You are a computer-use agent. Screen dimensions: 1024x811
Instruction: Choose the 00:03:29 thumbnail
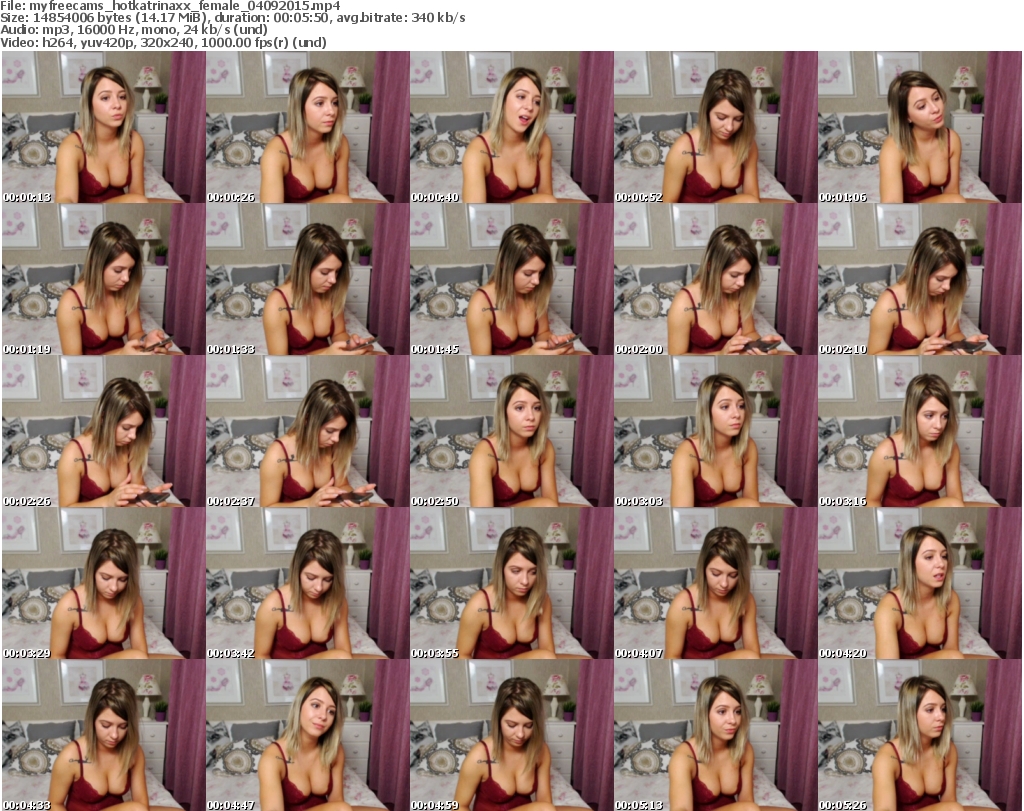[x=104, y=584]
